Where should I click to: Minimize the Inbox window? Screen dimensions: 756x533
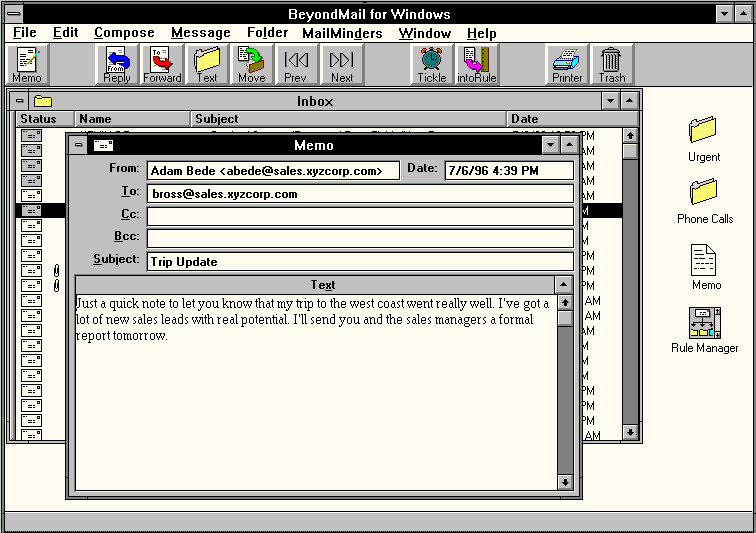610,101
